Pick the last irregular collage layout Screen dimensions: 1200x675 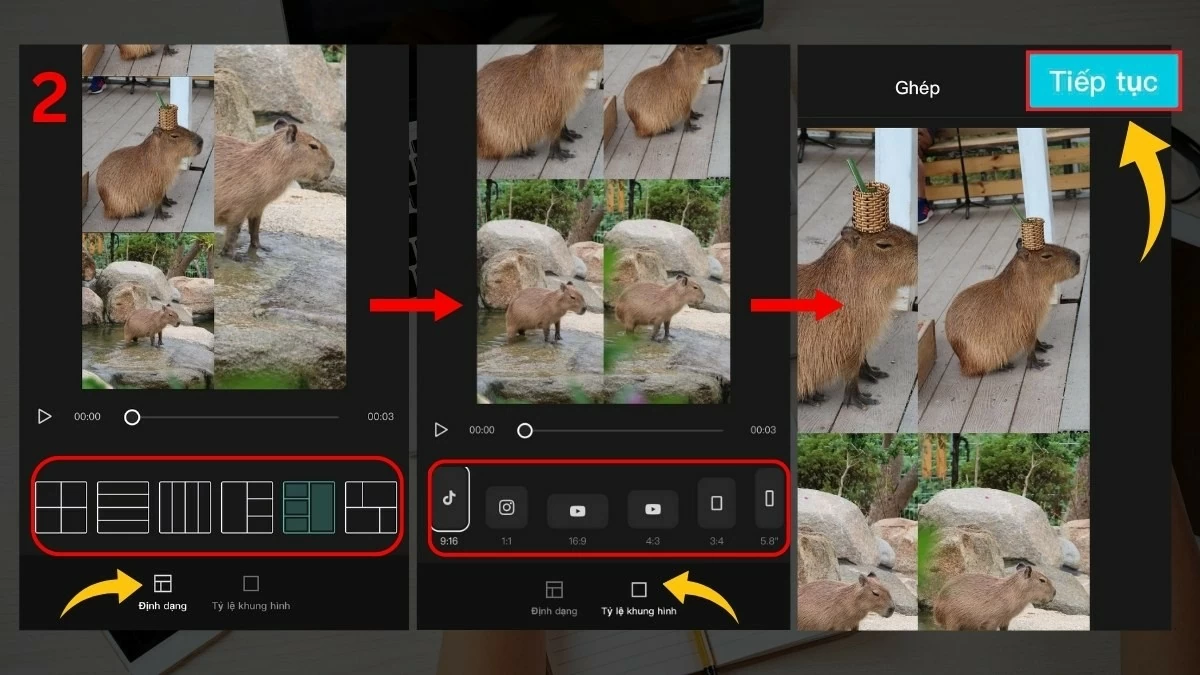point(371,507)
